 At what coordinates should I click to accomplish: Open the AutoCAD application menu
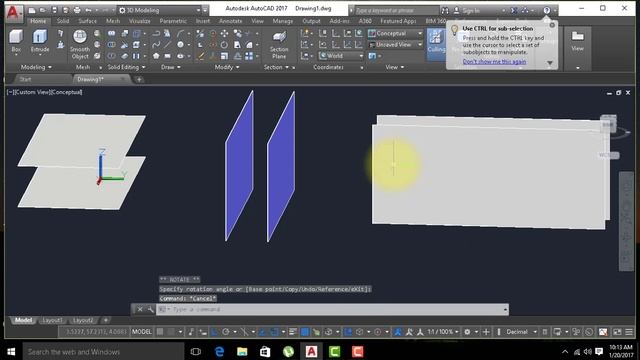click(x=13, y=12)
